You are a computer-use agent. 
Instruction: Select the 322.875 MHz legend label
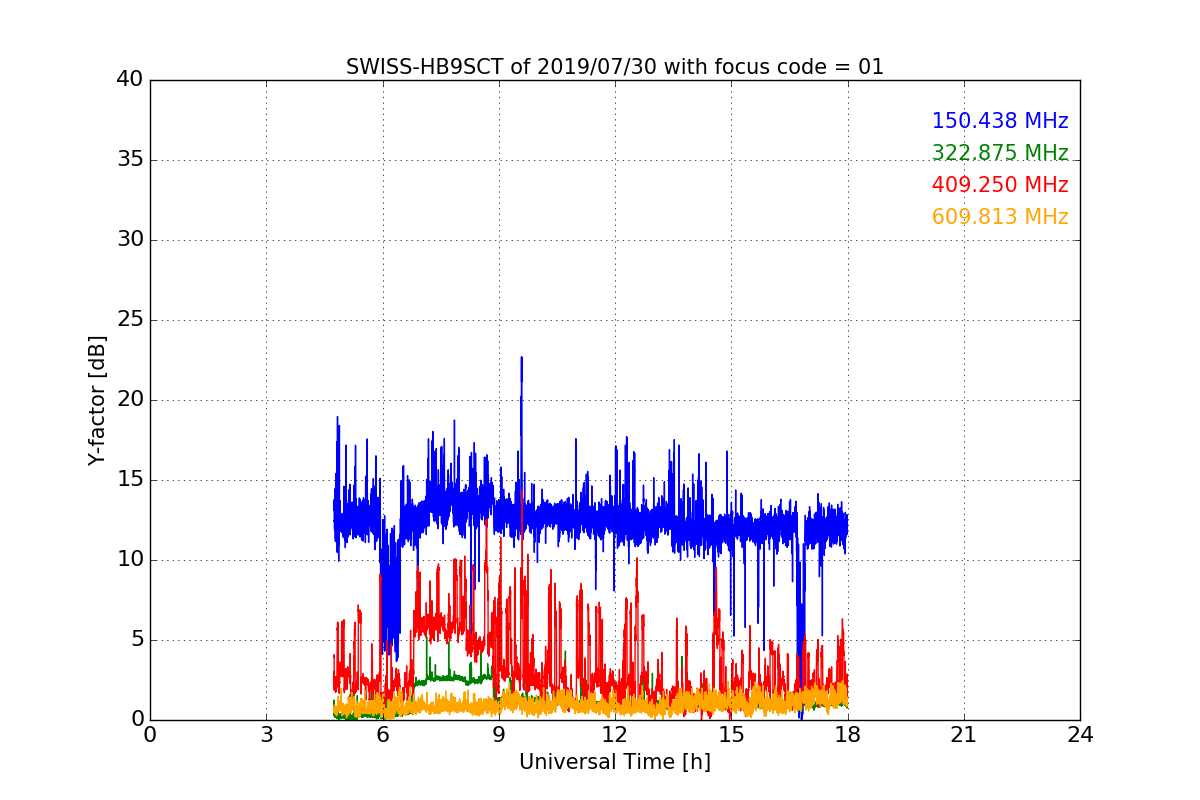click(x=1000, y=153)
